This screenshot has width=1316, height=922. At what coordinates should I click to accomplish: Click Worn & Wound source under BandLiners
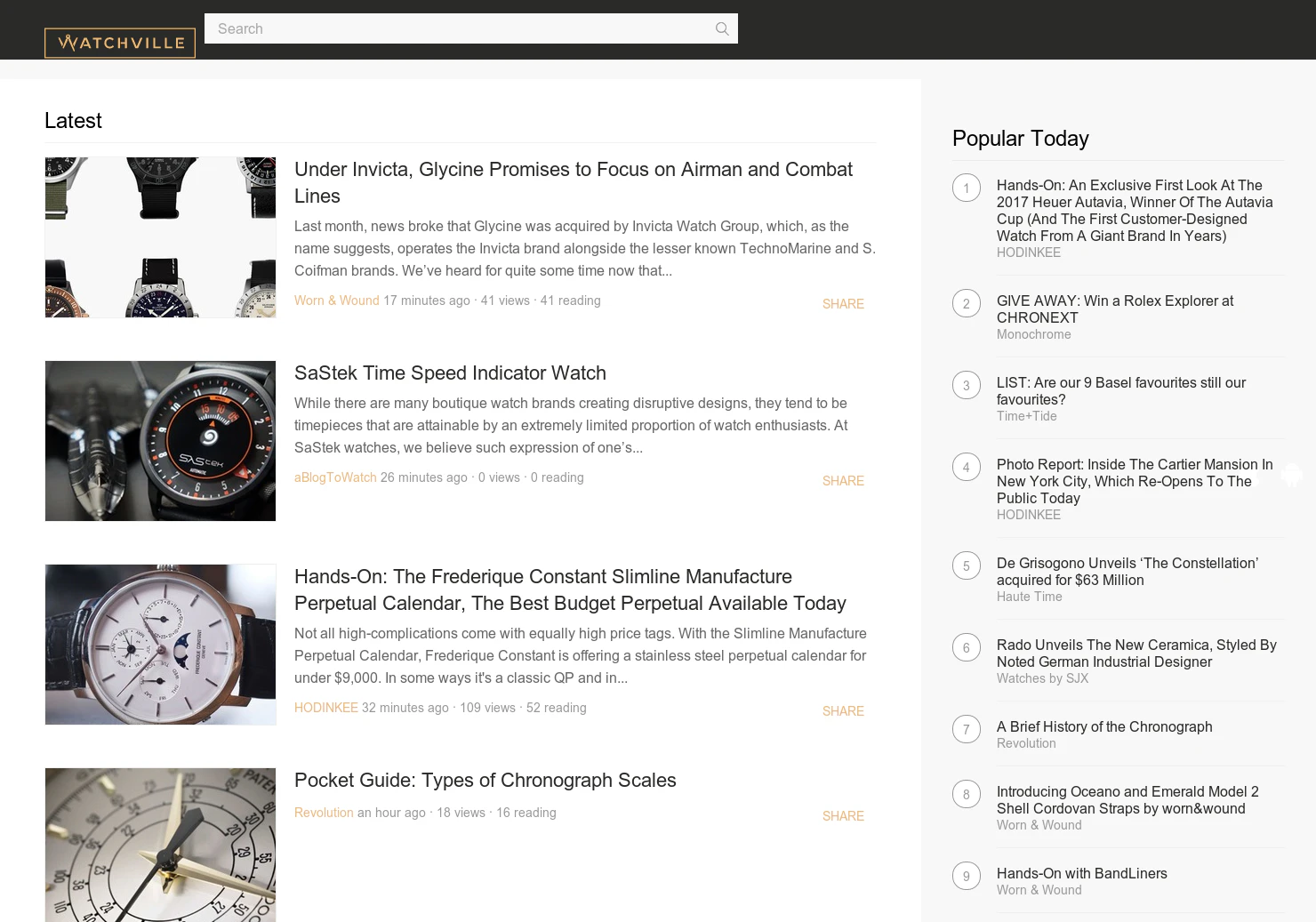1039,890
